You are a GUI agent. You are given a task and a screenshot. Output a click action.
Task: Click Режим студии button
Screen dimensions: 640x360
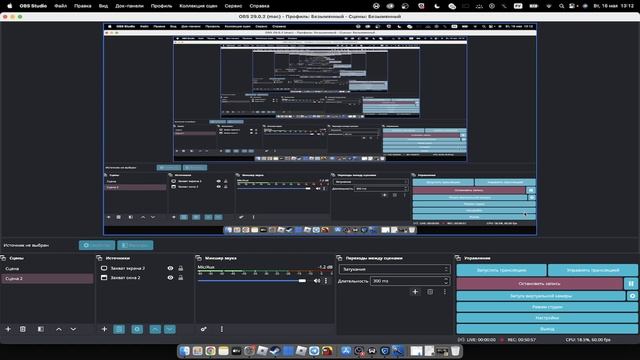547,307
